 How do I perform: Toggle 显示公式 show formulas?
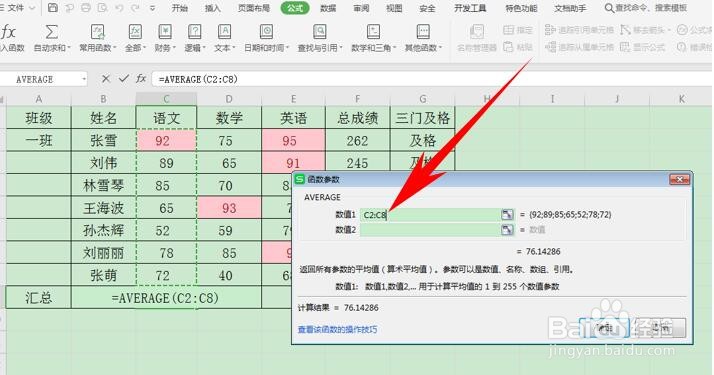[x=643, y=47]
